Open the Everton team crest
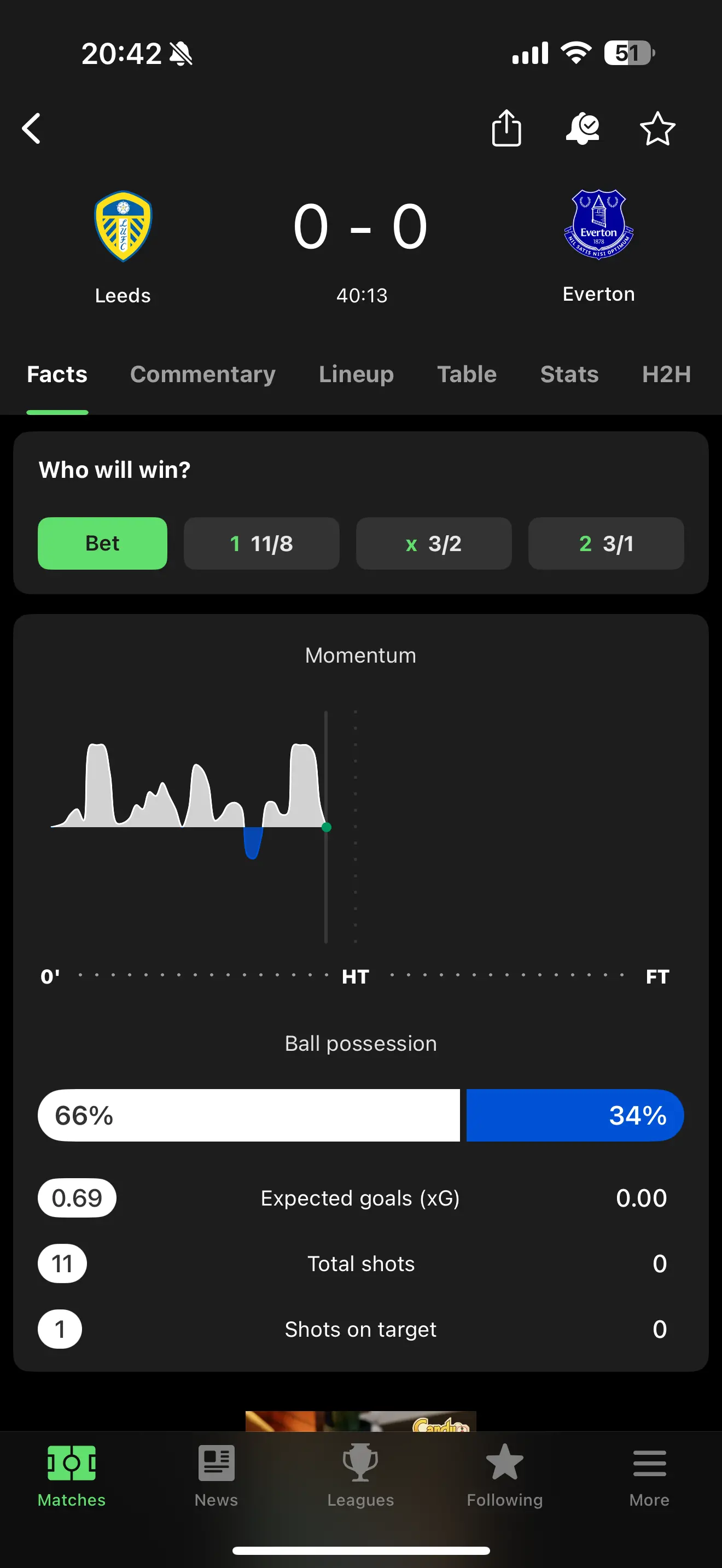The image size is (722, 1568). tap(598, 225)
